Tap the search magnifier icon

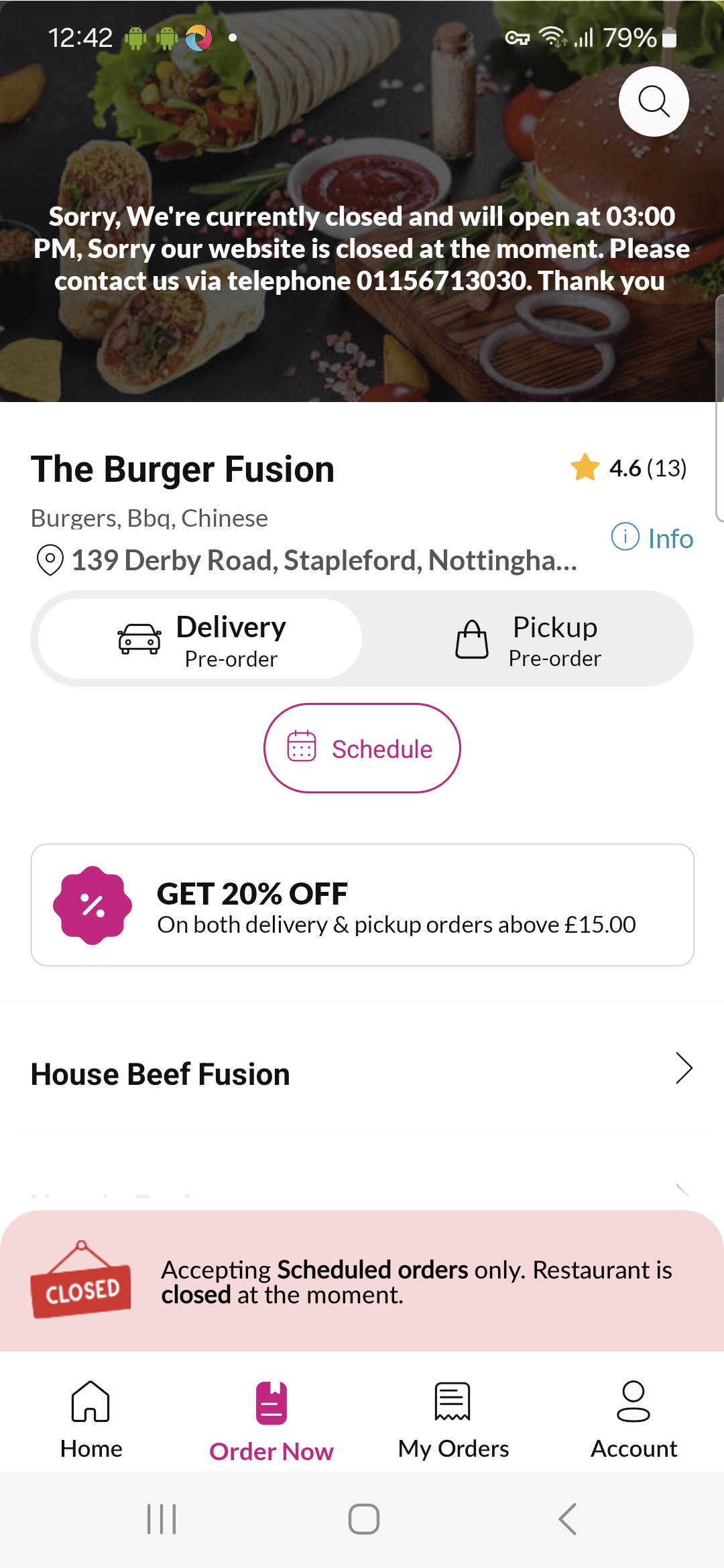click(x=654, y=102)
